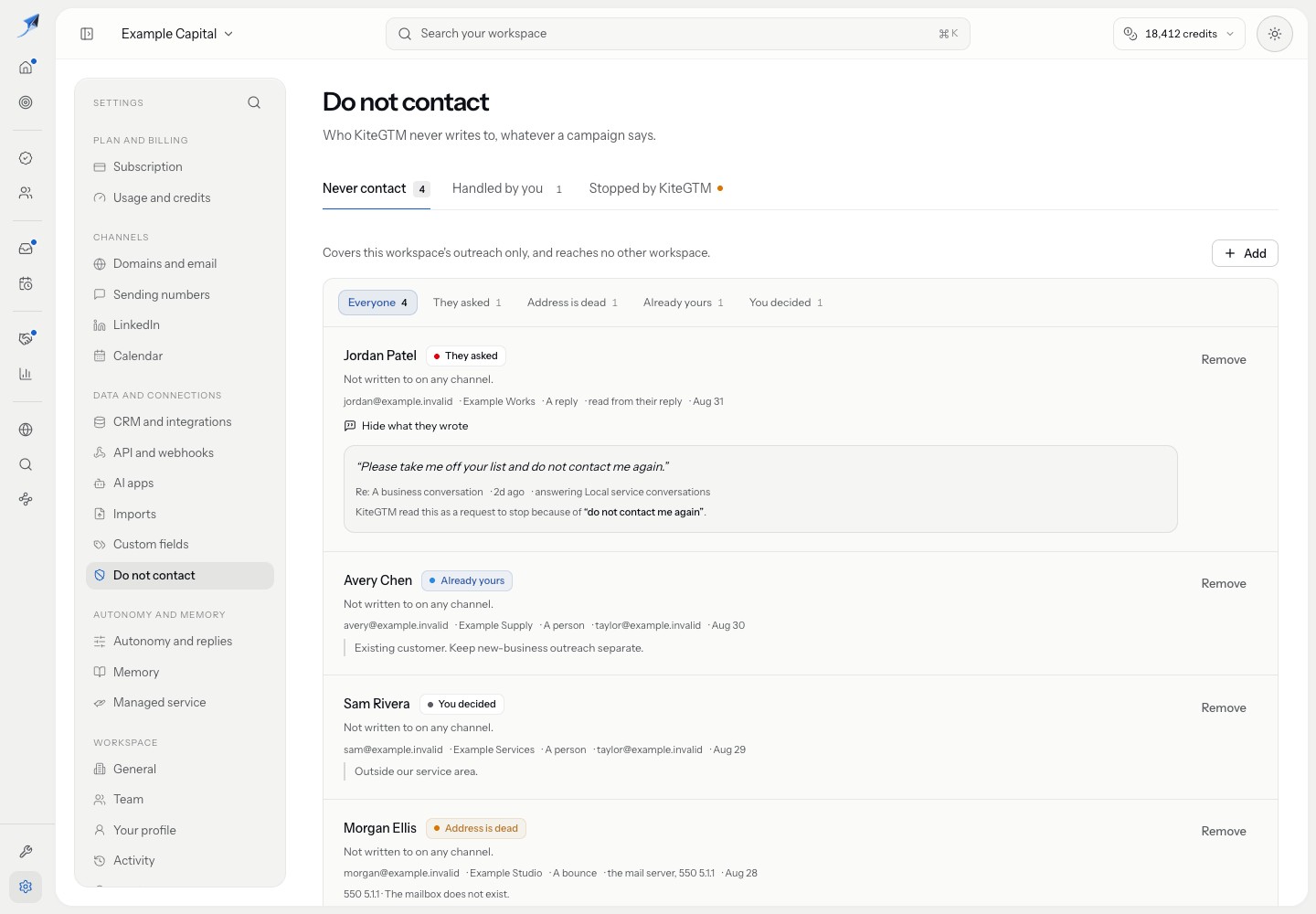Switch to the Stopped by KiteGTM tab
Viewport: 1316px width, 914px height.
pyautogui.click(x=656, y=188)
